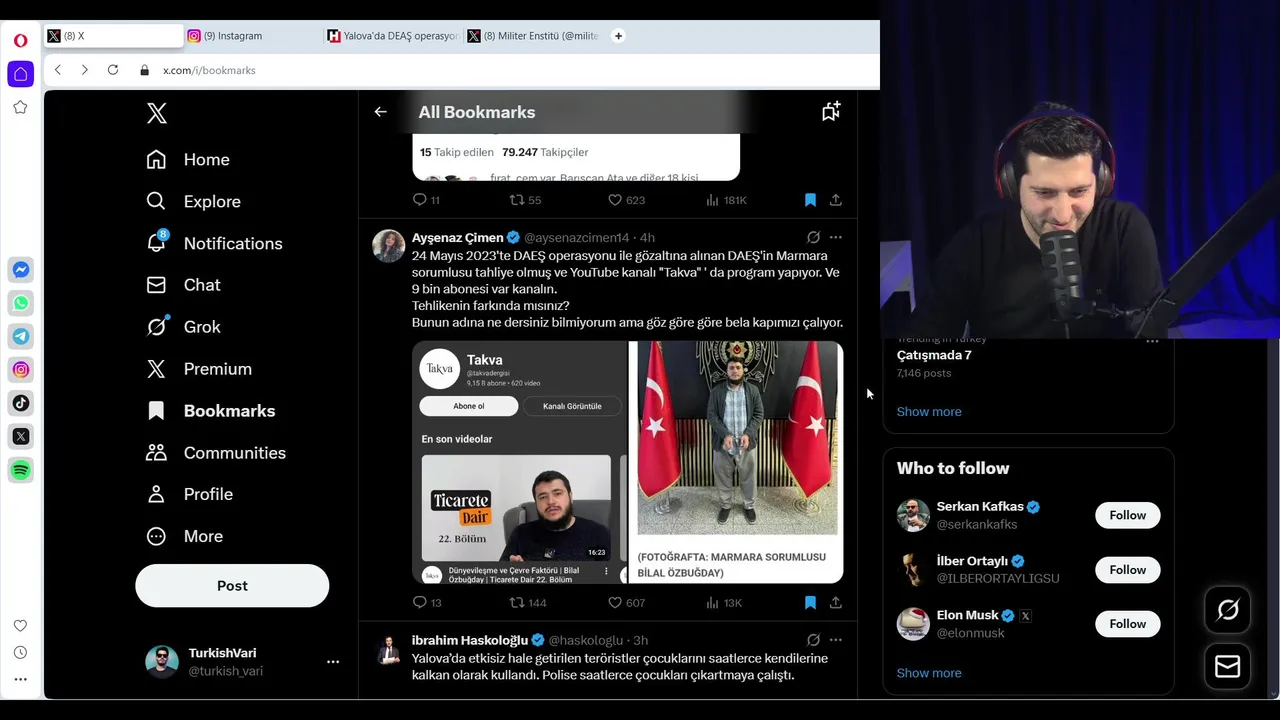1280x720 pixels.
Task: Open Opera main menu logo
Action: point(20,41)
